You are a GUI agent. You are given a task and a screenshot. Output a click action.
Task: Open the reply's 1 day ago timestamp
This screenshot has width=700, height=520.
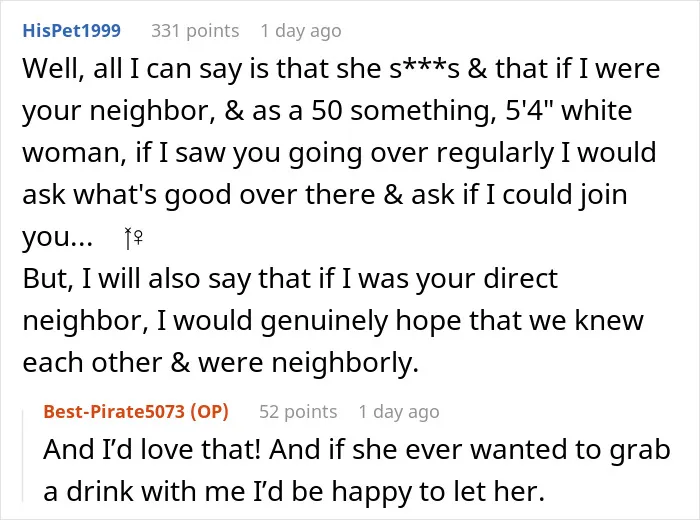click(x=399, y=412)
